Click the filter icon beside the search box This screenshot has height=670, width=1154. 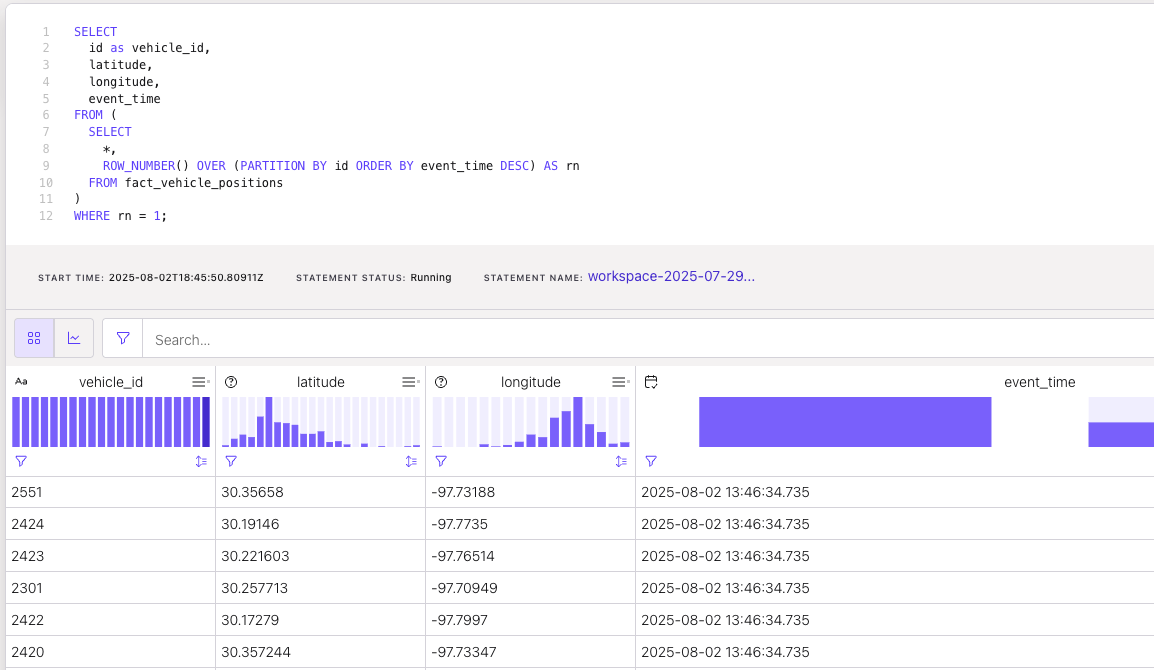123,339
